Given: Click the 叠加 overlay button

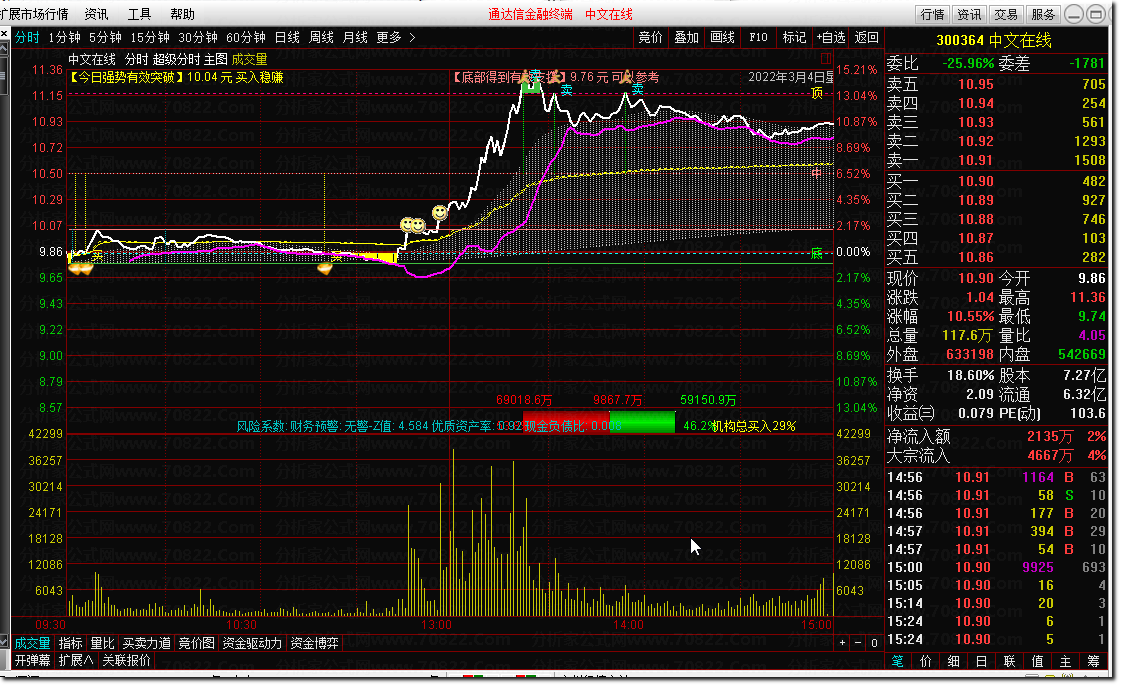Looking at the screenshot, I should tap(686, 37).
